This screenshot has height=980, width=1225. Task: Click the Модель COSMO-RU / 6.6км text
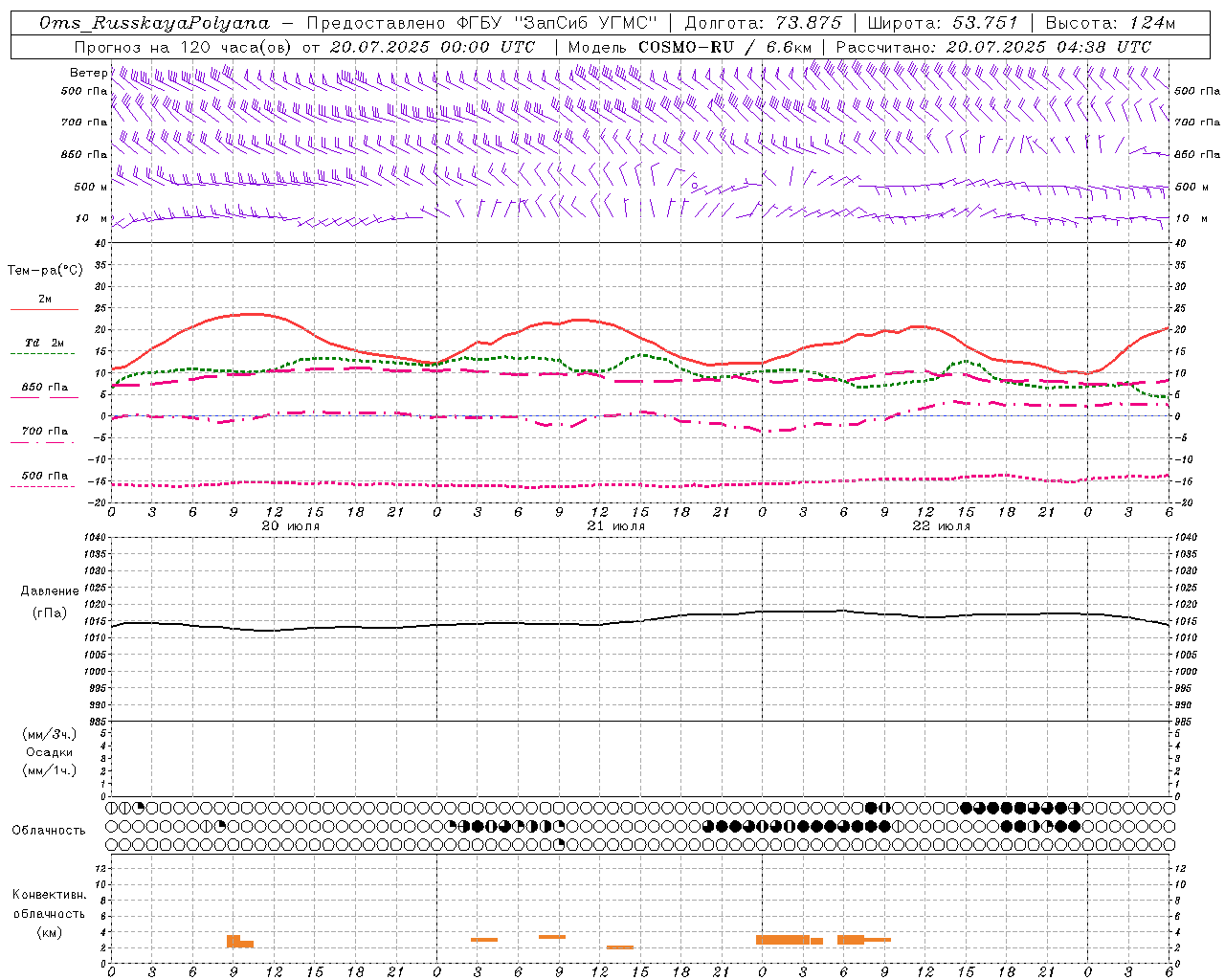tap(690, 47)
